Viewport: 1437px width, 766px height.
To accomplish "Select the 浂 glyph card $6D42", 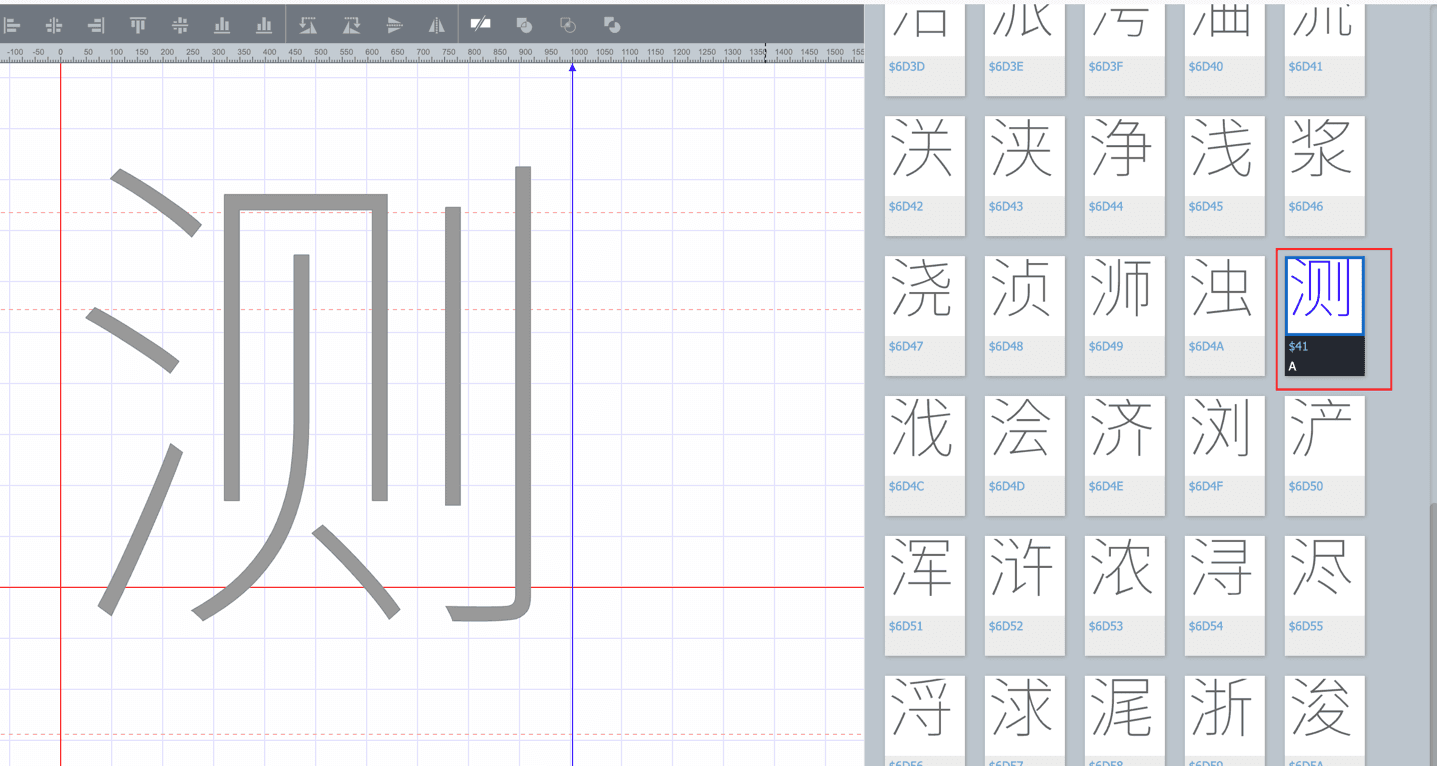I will click(x=925, y=176).
